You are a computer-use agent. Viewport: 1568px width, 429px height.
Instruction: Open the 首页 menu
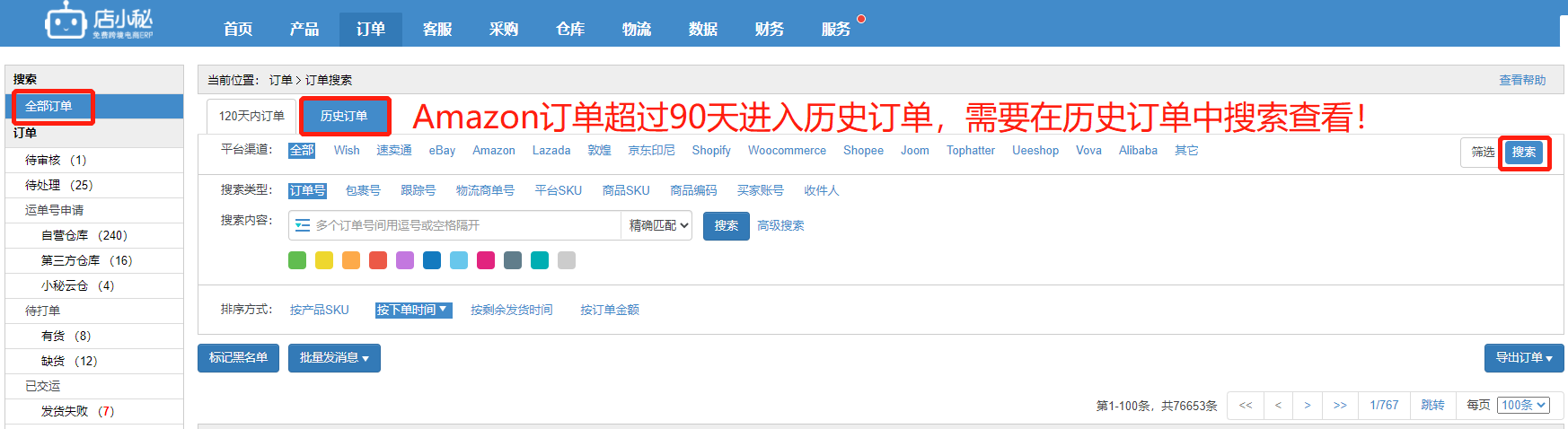238,29
